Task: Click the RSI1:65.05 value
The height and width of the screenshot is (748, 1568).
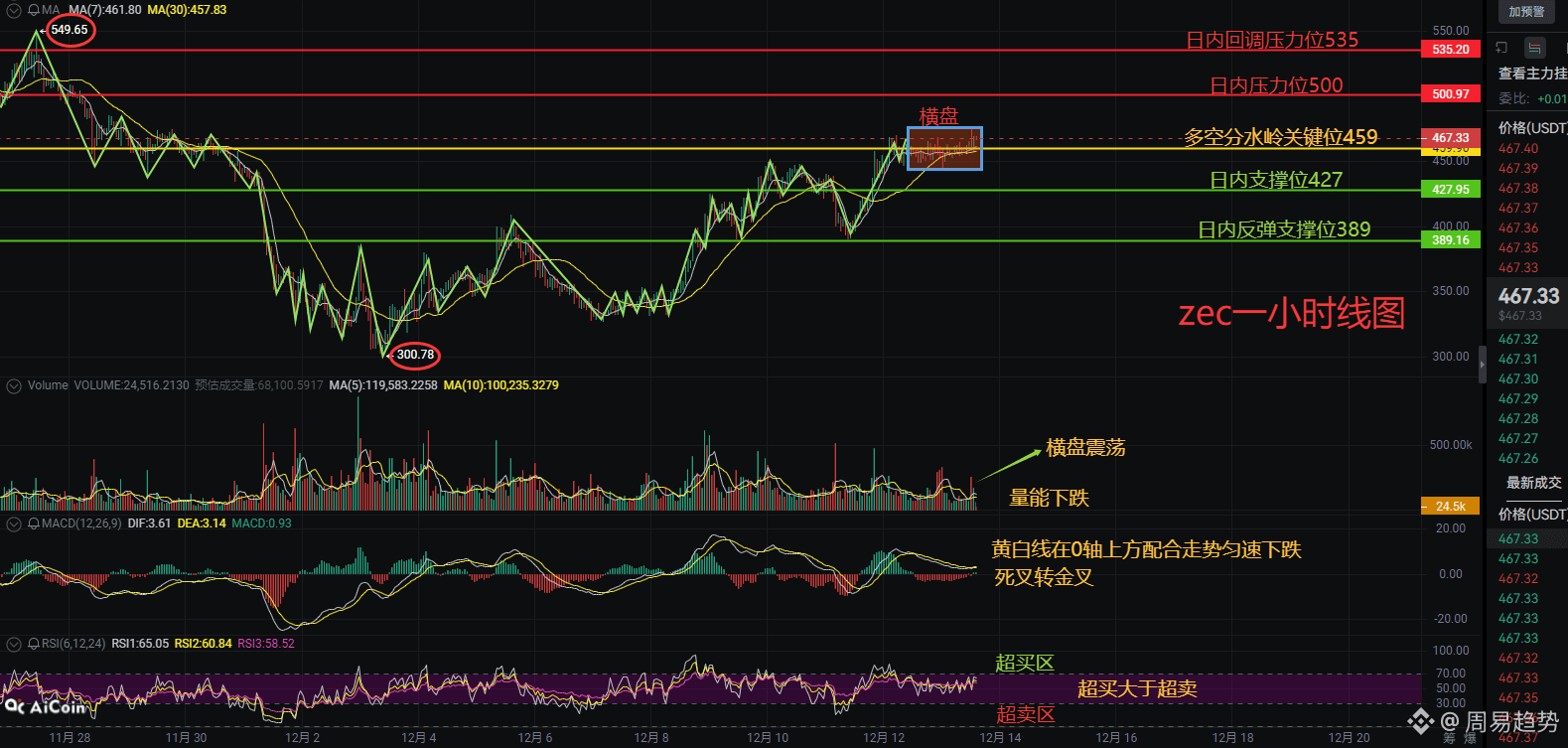Action: tap(140, 644)
